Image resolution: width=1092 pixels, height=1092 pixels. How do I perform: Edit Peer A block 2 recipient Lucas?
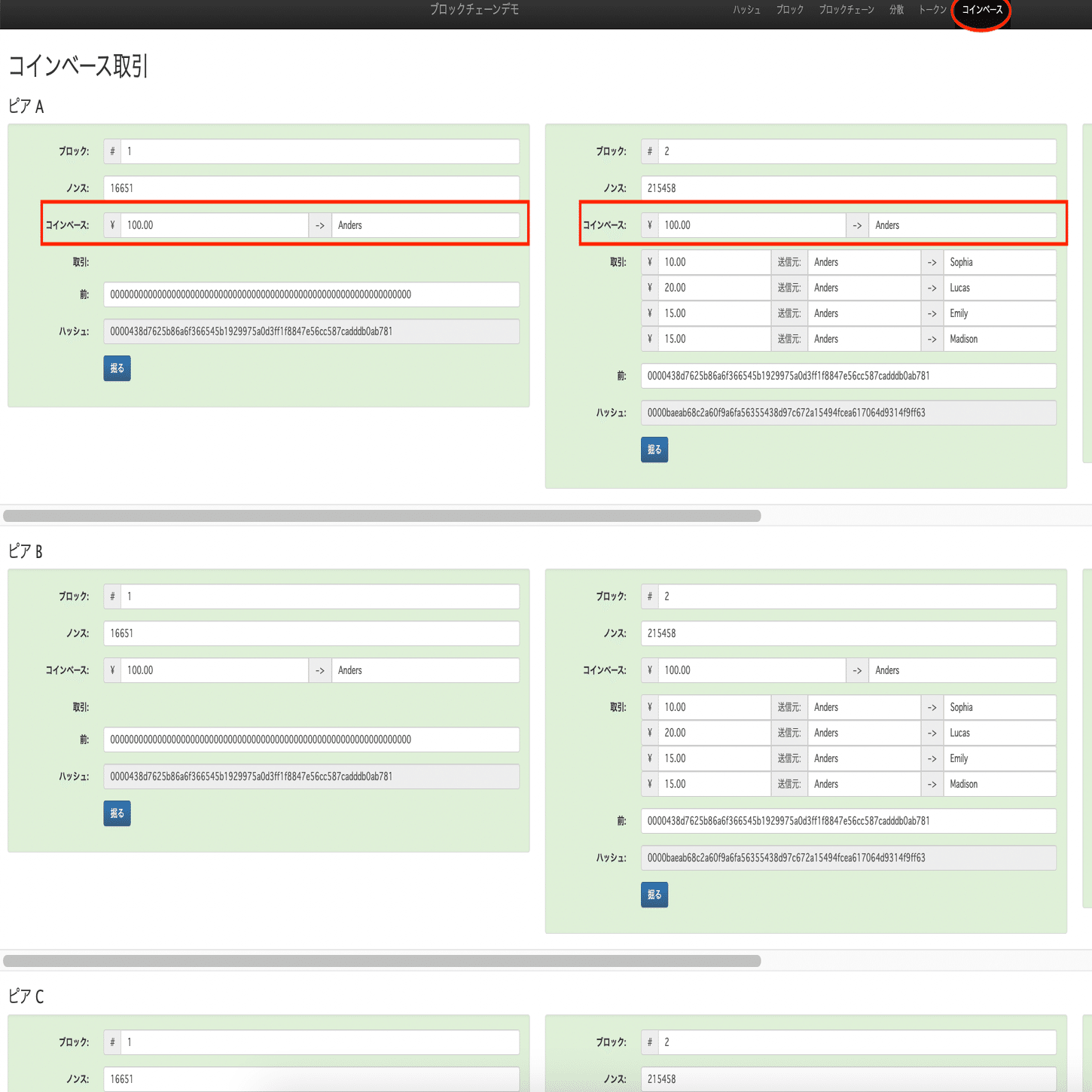pyautogui.click(x=1000, y=288)
